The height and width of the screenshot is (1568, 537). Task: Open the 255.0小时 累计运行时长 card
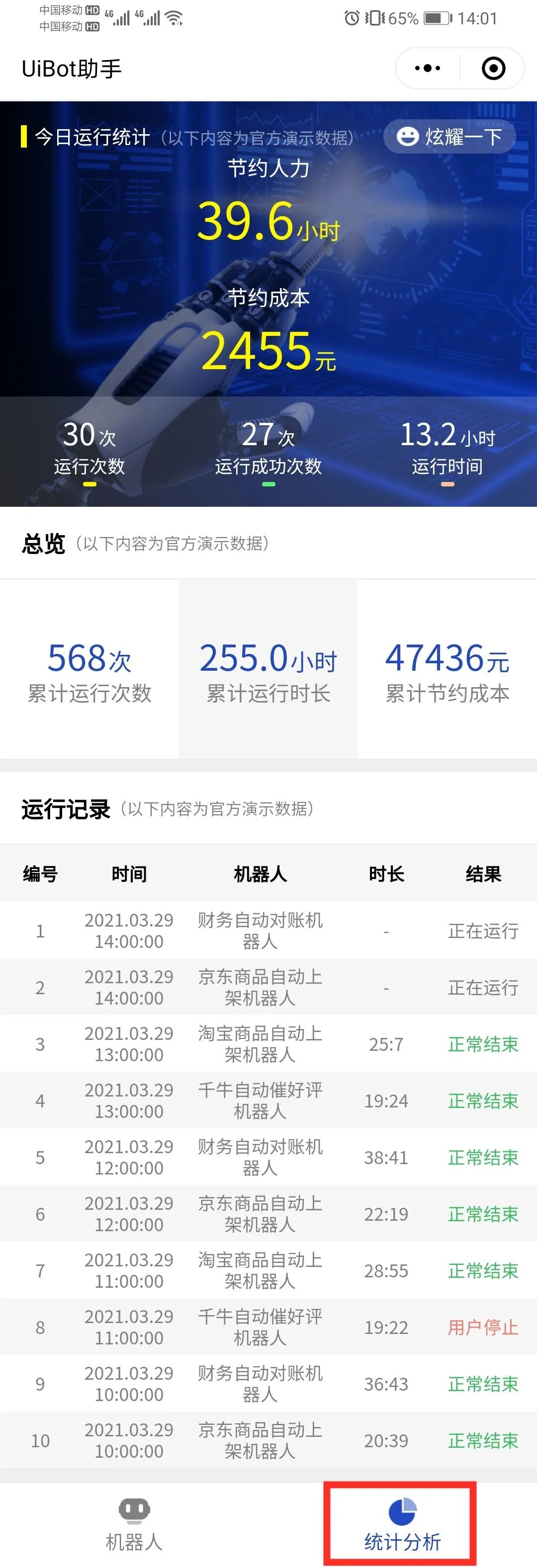268,670
